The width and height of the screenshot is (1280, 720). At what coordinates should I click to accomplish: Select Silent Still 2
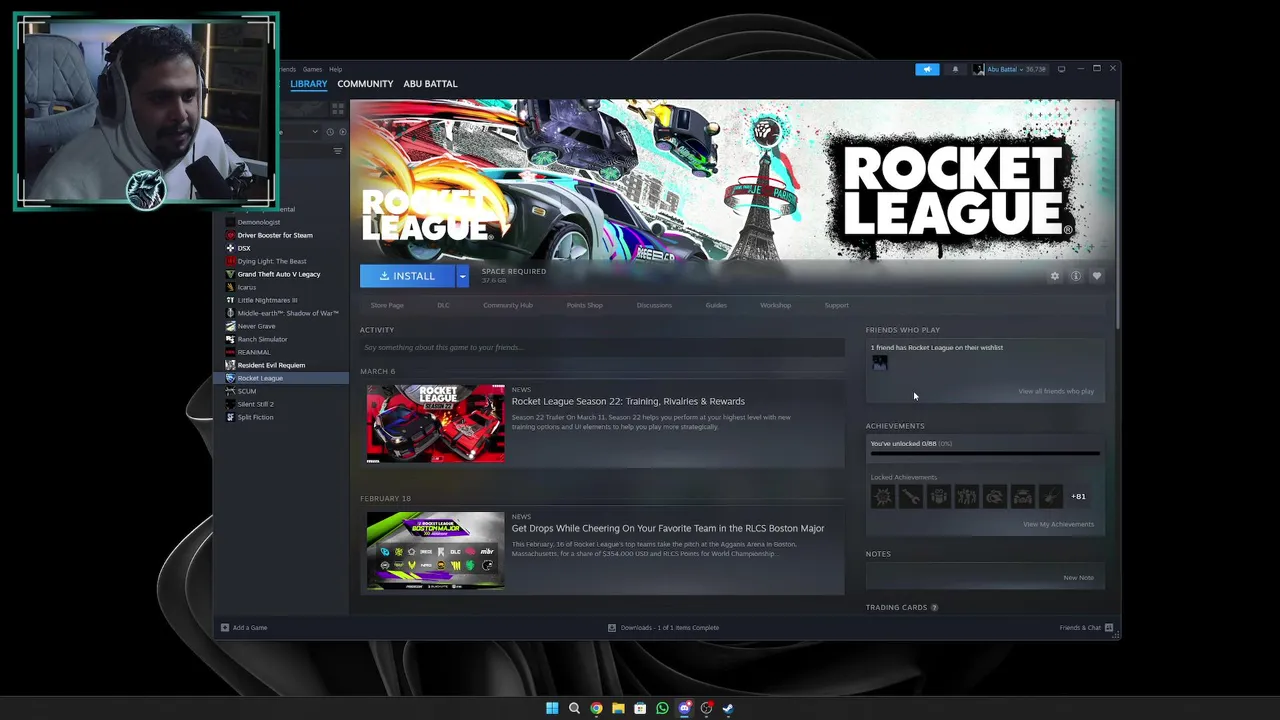255,404
